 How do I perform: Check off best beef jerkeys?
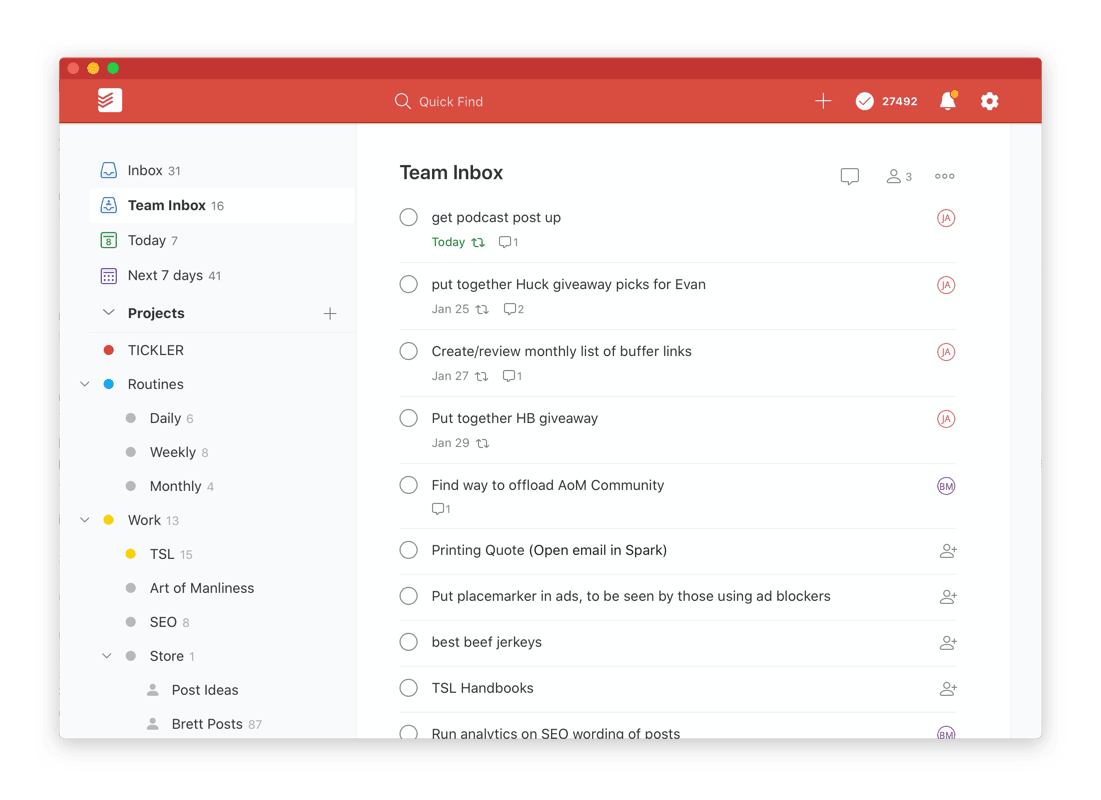point(408,642)
